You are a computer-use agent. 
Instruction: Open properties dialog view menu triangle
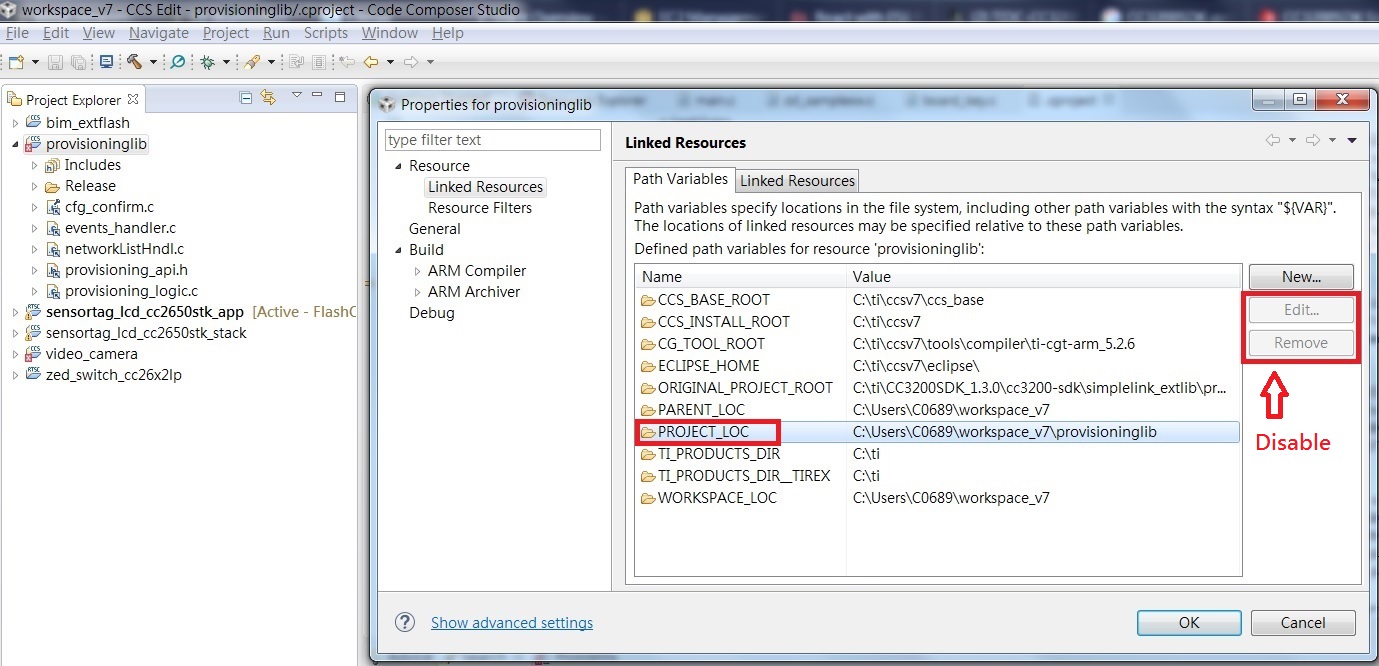tap(1352, 141)
